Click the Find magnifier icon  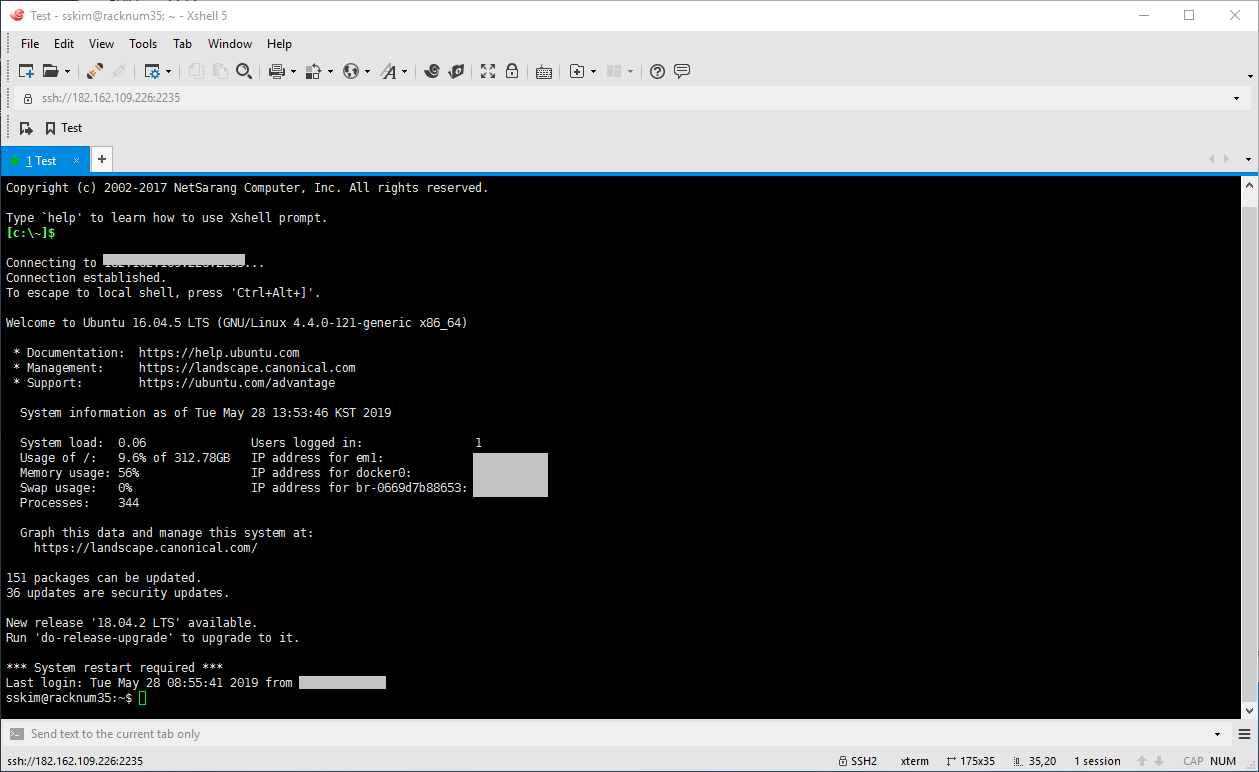point(244,71)
